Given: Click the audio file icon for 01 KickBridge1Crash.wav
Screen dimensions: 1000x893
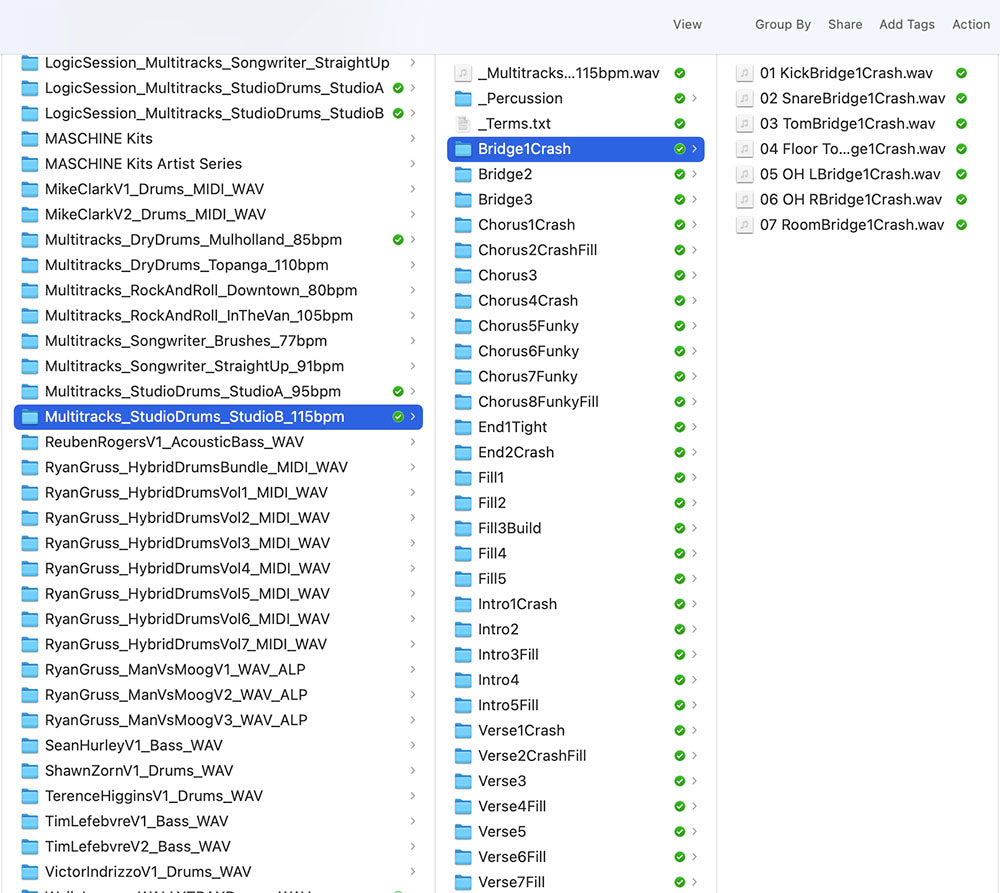Looking at the screenshot, I should (744, 73).
